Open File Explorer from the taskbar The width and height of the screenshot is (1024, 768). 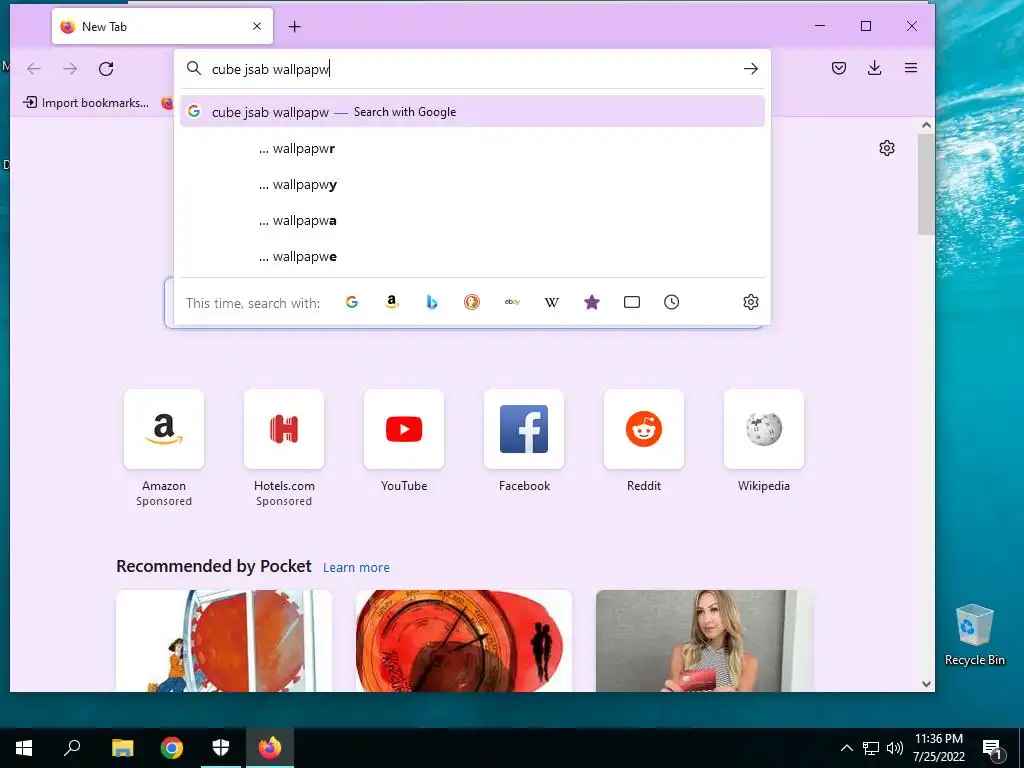122,748
